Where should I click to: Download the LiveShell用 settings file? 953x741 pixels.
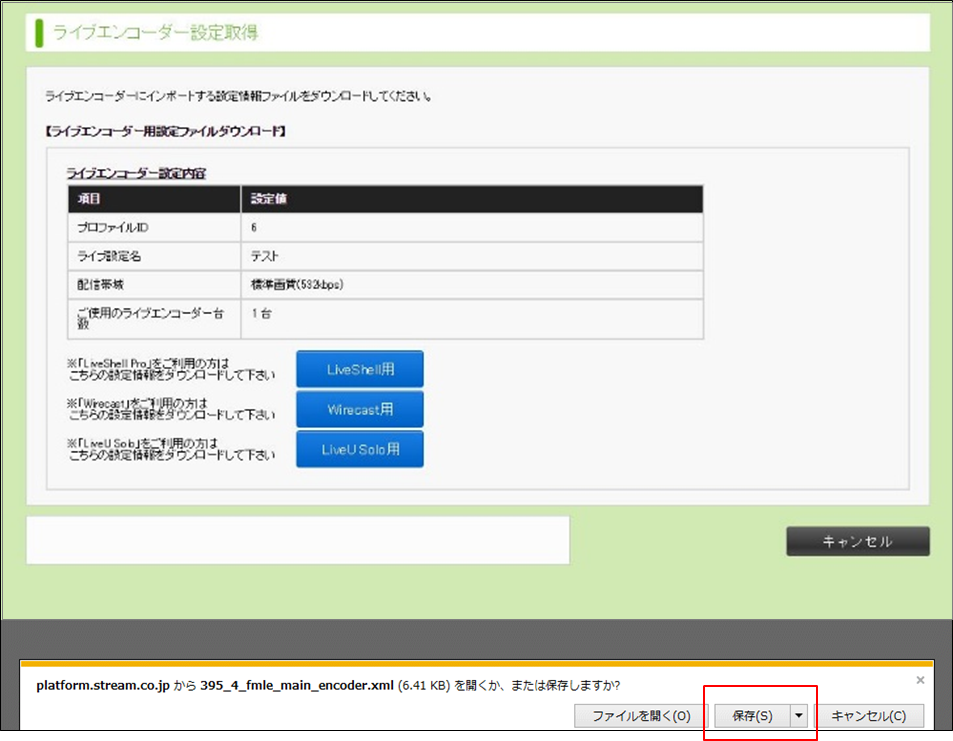[x=360, y=369]
